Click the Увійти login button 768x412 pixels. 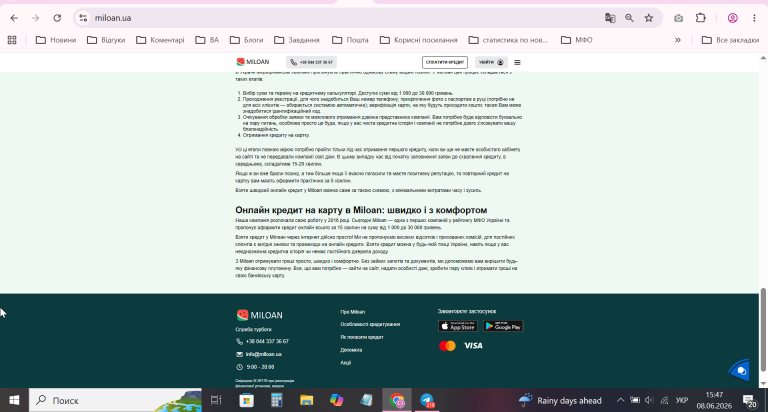491,62
